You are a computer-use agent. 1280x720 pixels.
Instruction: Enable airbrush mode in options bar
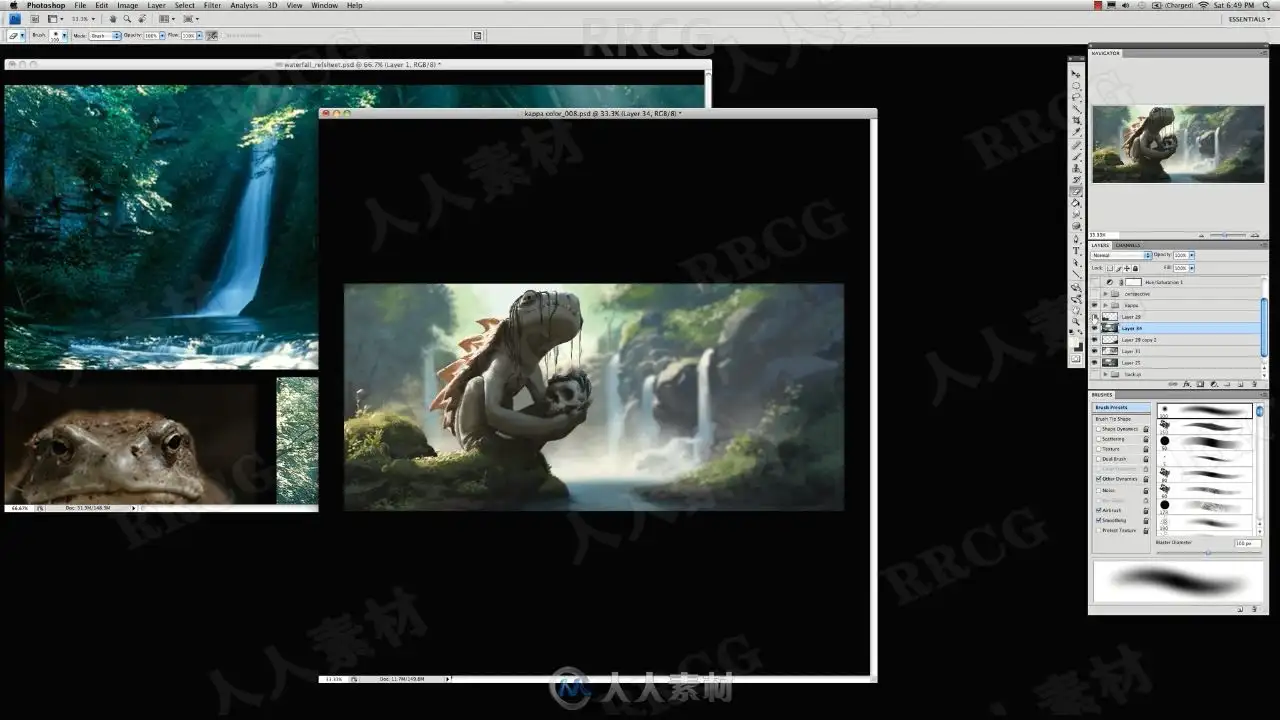212,36
